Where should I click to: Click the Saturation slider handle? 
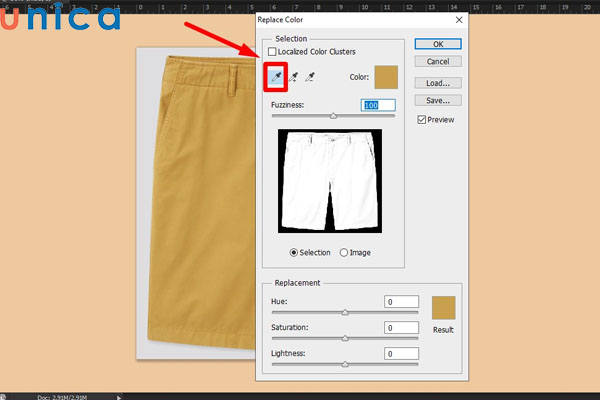pyautogui.click(x=345, y=338)
